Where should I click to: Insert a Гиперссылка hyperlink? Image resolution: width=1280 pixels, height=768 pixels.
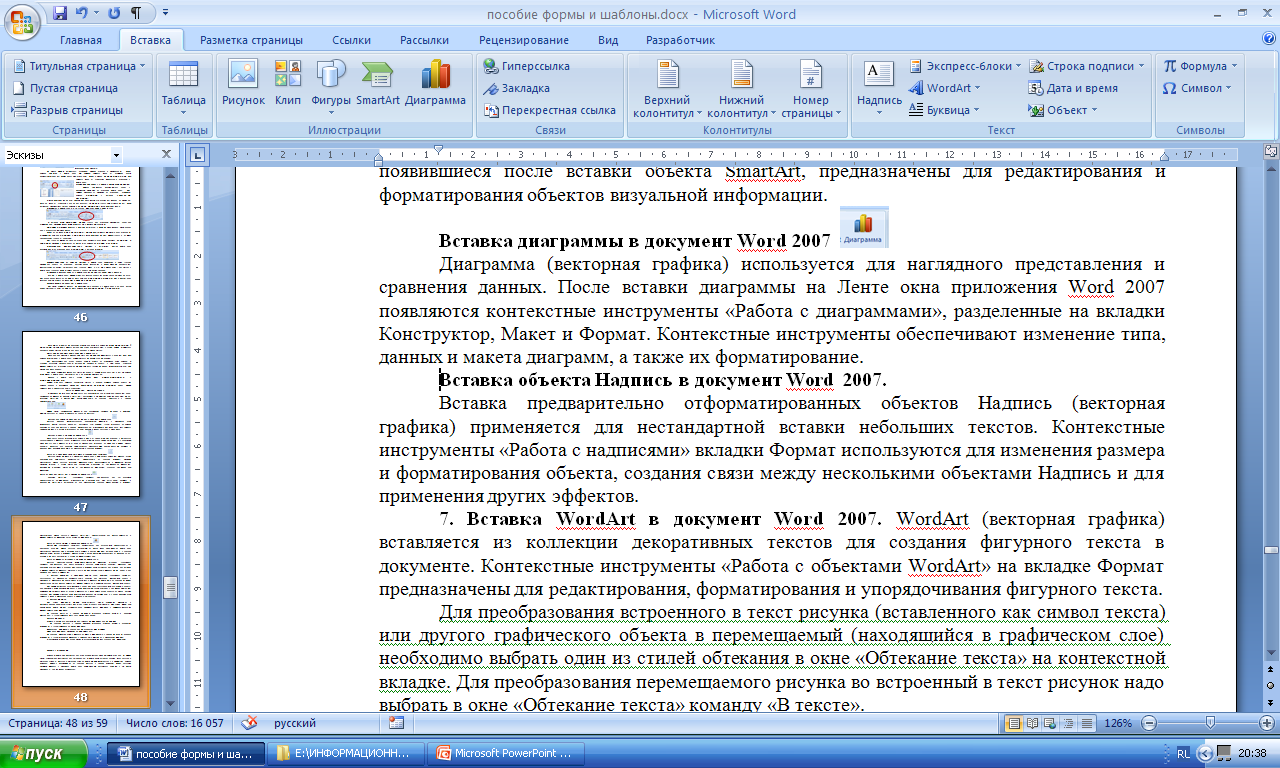pyautogui.click(x=527, y=66)
